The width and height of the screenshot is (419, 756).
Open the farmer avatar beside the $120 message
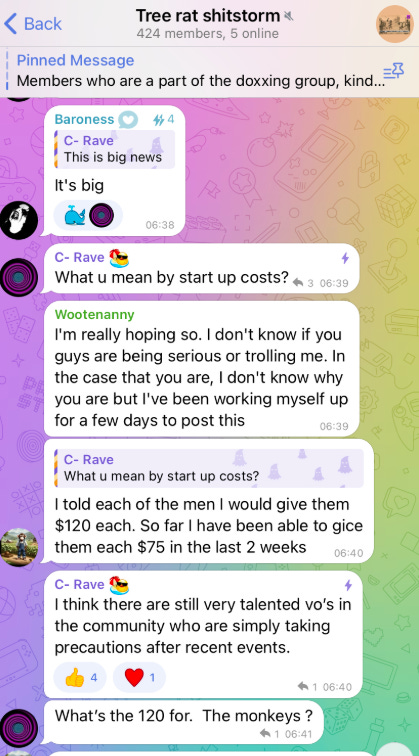[19, 547]
